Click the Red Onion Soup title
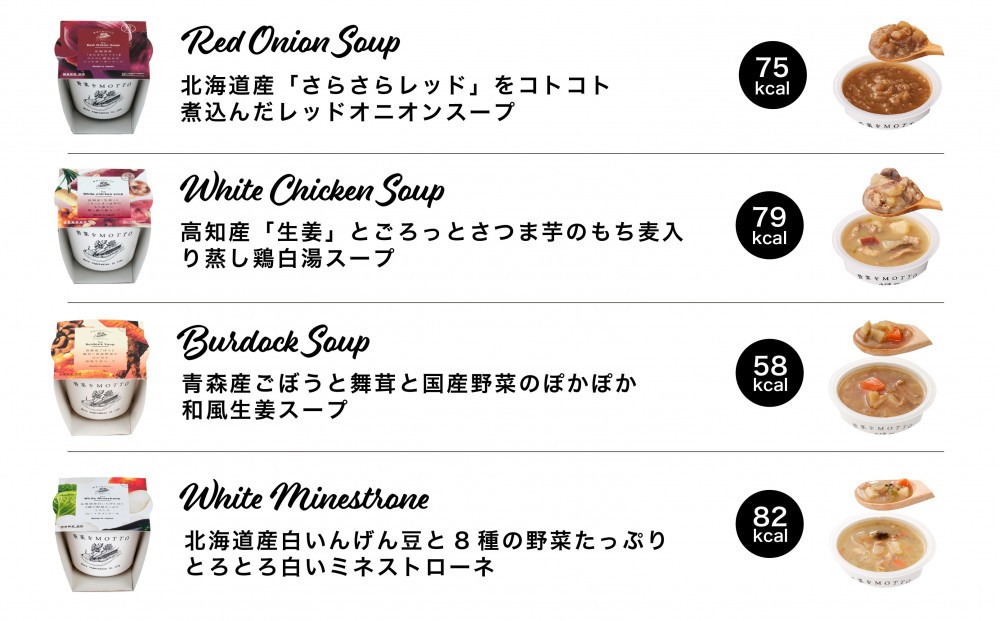 [x=290, y=42]
